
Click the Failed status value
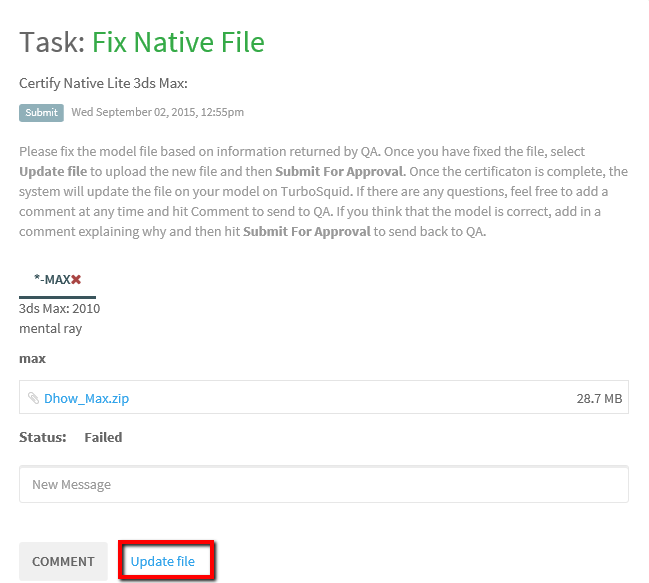point(103,437)
